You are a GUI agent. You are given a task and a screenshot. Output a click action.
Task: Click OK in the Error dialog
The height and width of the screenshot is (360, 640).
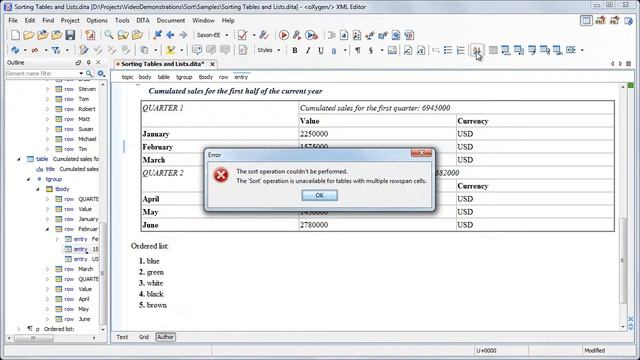point(319,196)
